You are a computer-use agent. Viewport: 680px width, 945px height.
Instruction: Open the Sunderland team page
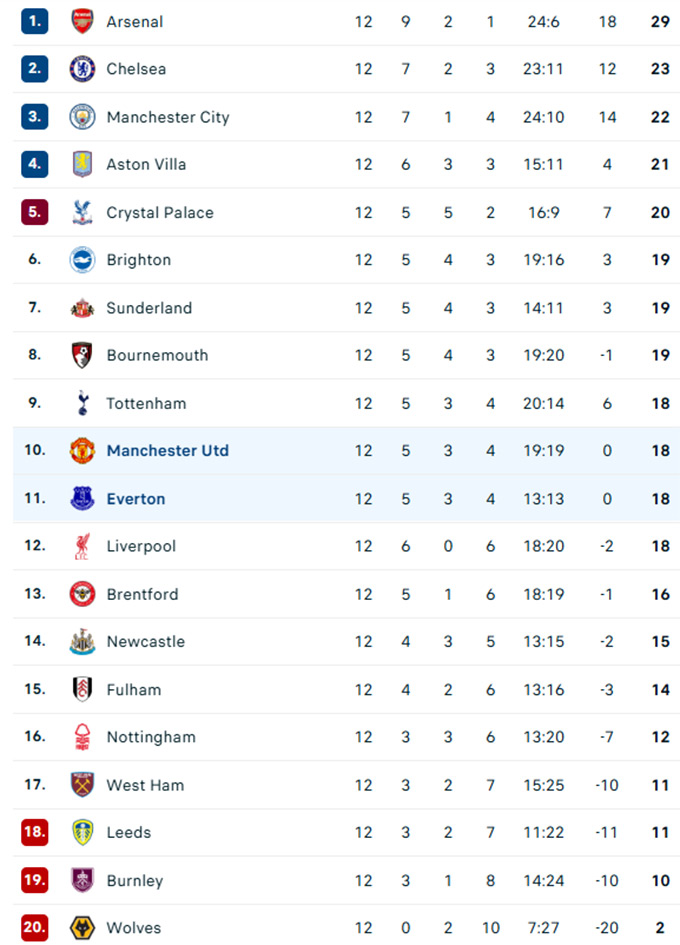click(149, 308)
